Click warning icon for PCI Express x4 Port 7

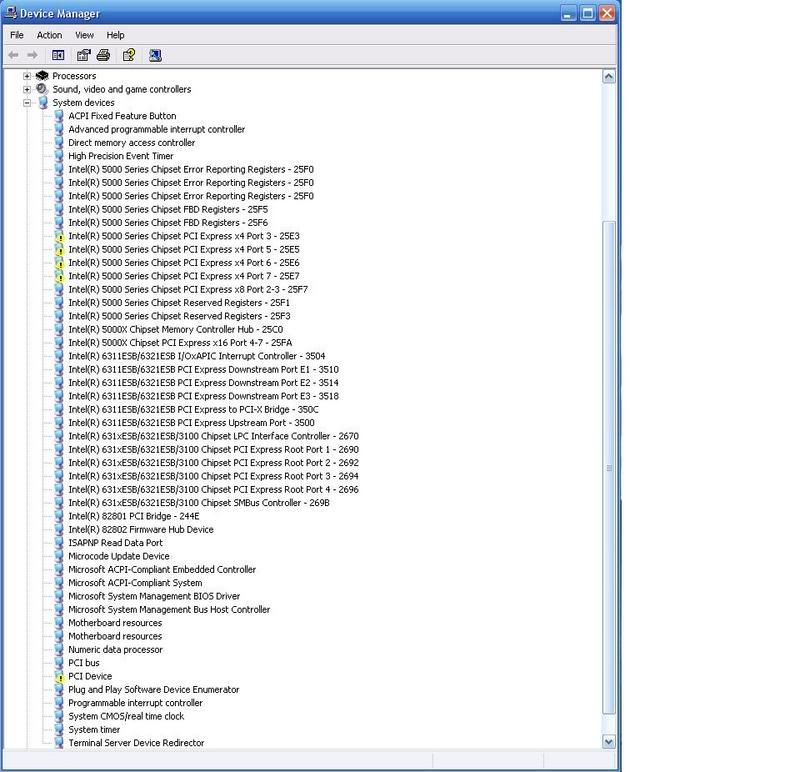(x=59, y=276)
